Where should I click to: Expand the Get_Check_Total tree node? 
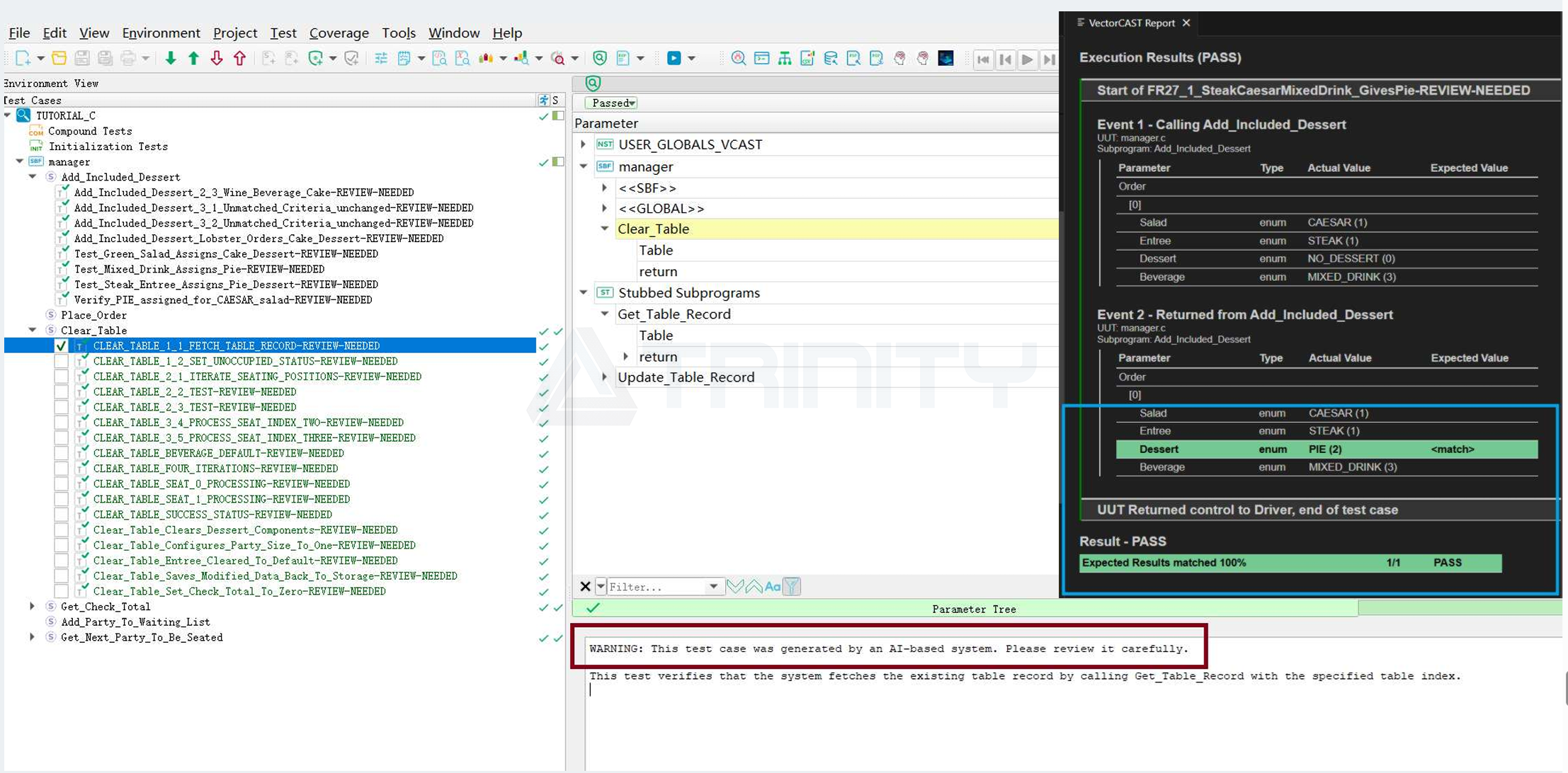click(x=32, y=607)
